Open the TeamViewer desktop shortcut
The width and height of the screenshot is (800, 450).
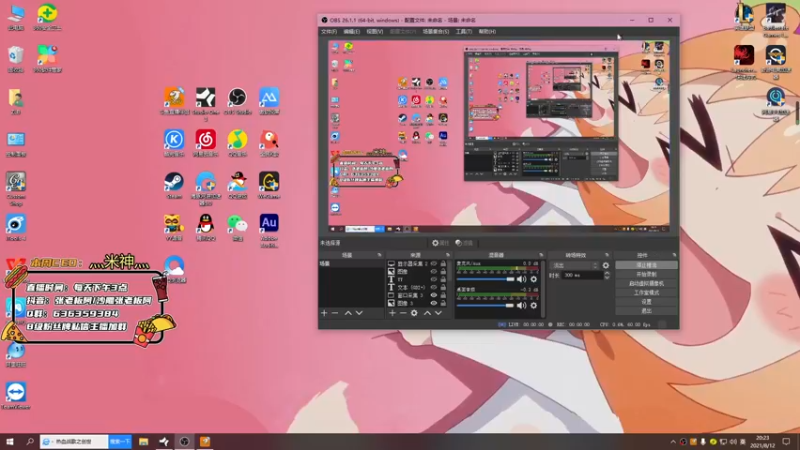point(16,396)
